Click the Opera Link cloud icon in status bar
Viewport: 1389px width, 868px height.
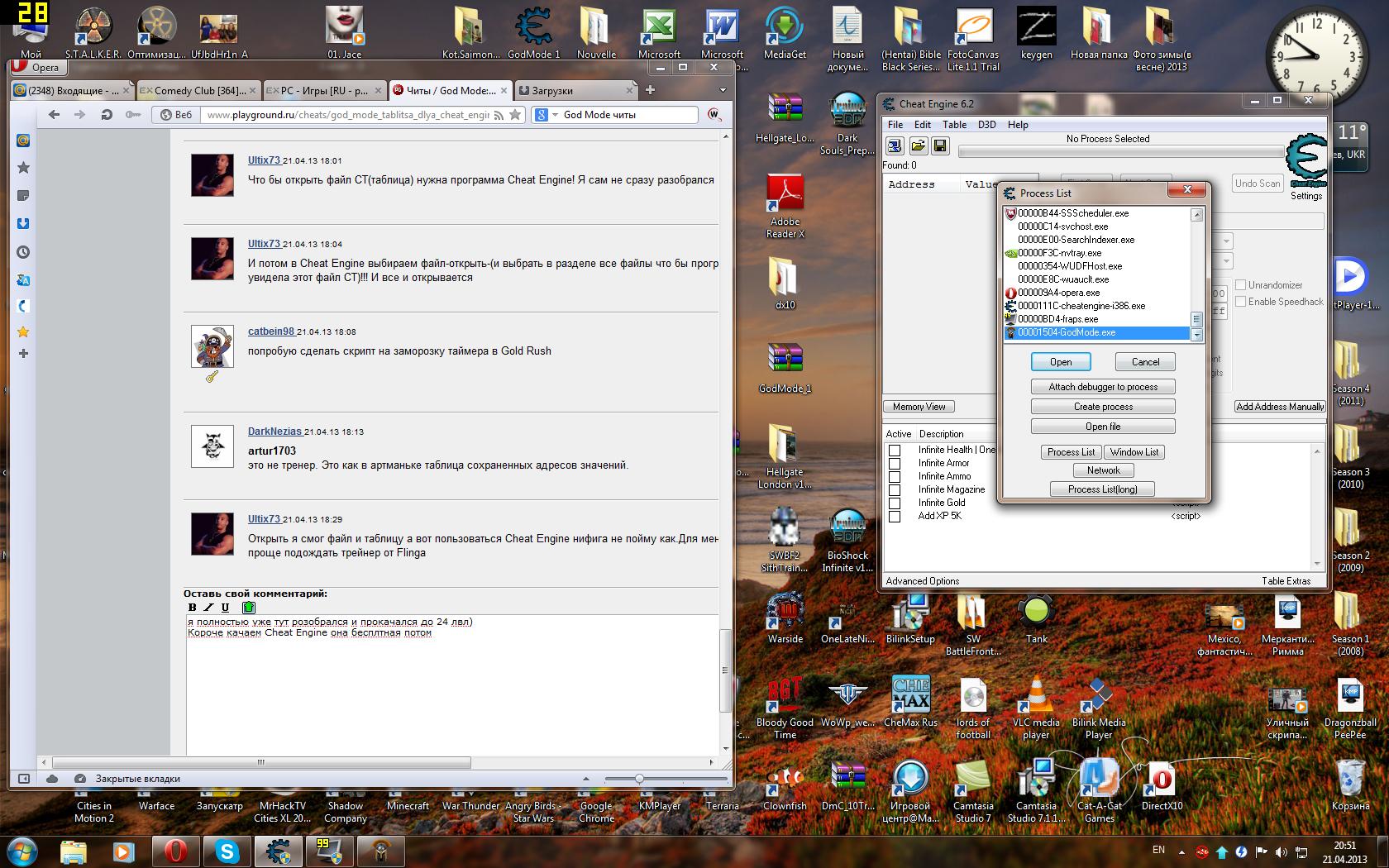click(52, 779)
